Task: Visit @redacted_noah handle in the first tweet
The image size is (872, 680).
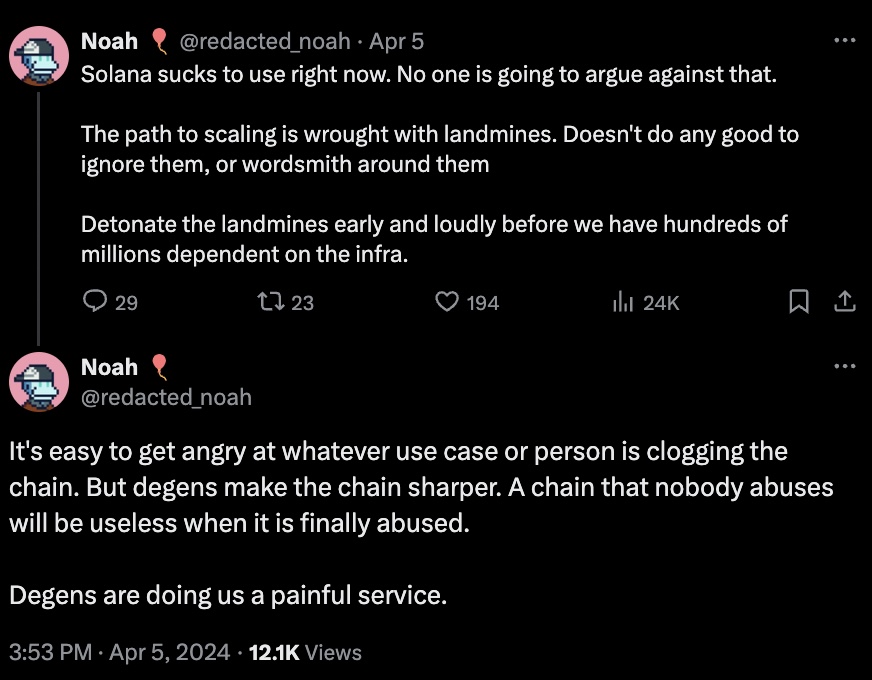Action: coord(265,42)
